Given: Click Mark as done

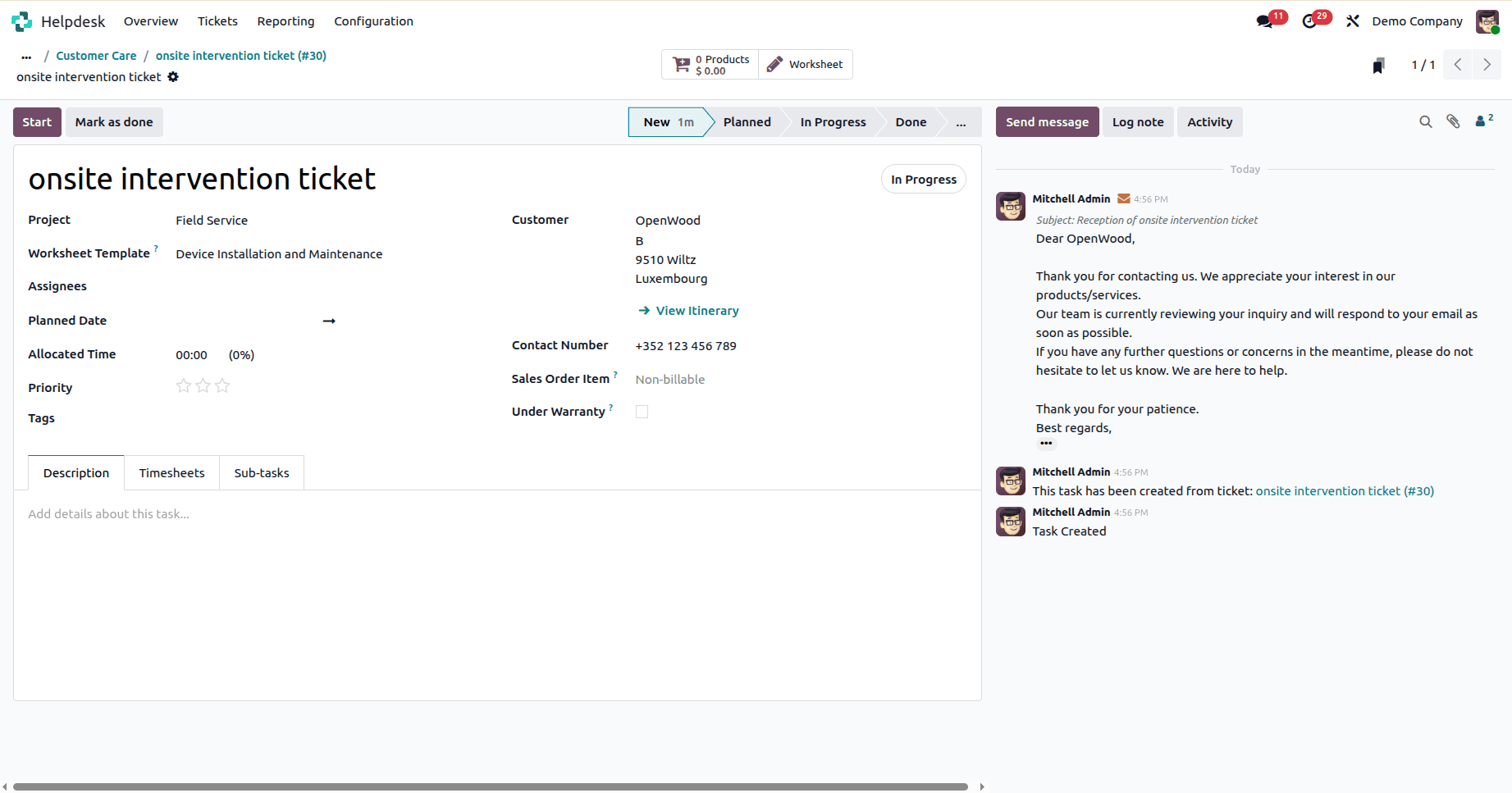Looking at the screenshot, I should pos(113,121).
